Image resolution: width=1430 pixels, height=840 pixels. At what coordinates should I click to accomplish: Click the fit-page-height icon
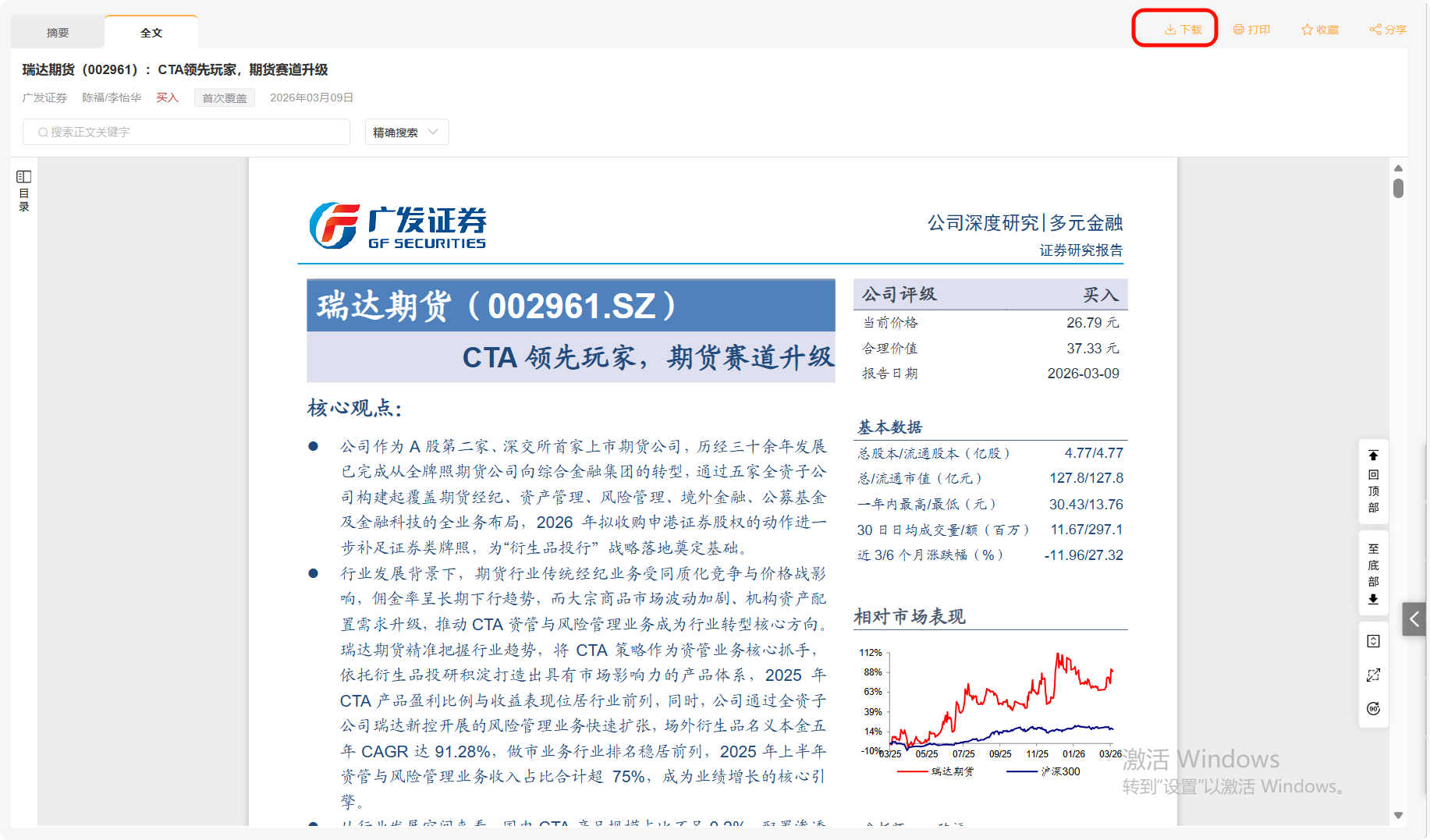1374,641
